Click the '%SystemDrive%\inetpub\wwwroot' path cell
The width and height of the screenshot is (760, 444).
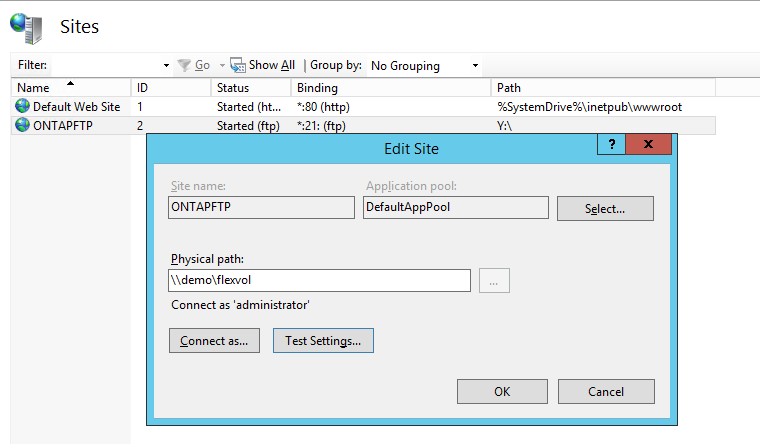pos(589,107)
